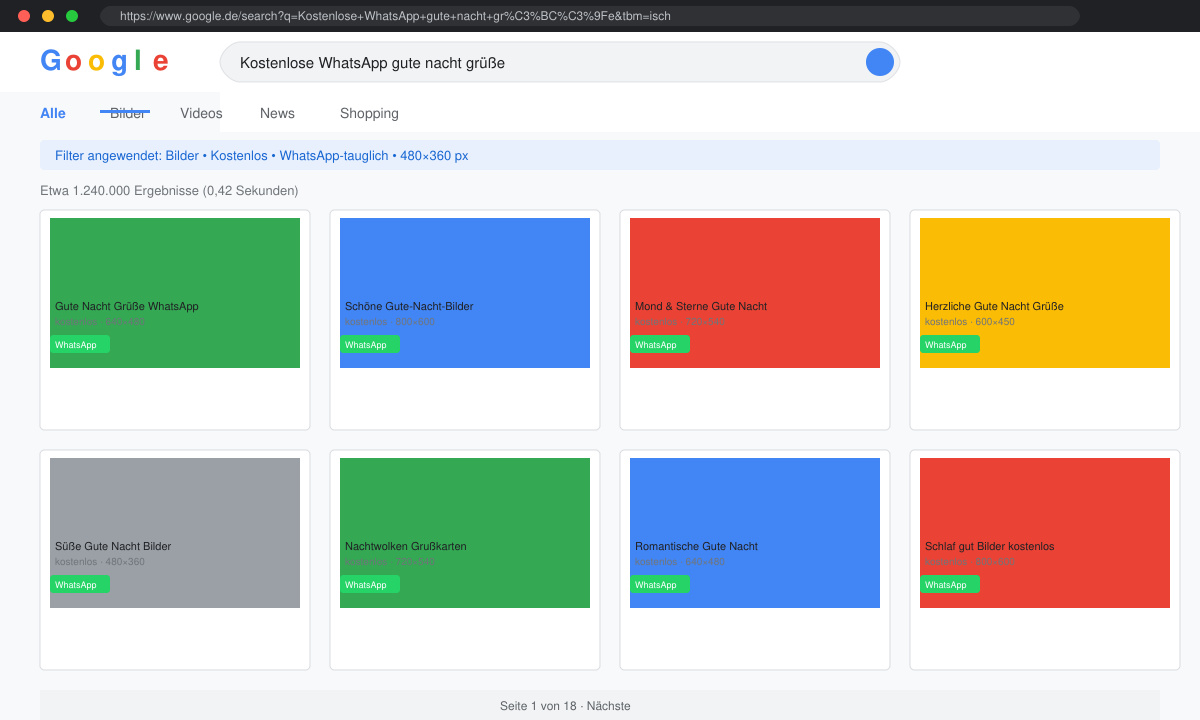The image size is (1200, 720).
Task: Click the WhatsApp badge on 'Schlaf gut Bilder kostenlos'
Action: [x=950, y=584]
